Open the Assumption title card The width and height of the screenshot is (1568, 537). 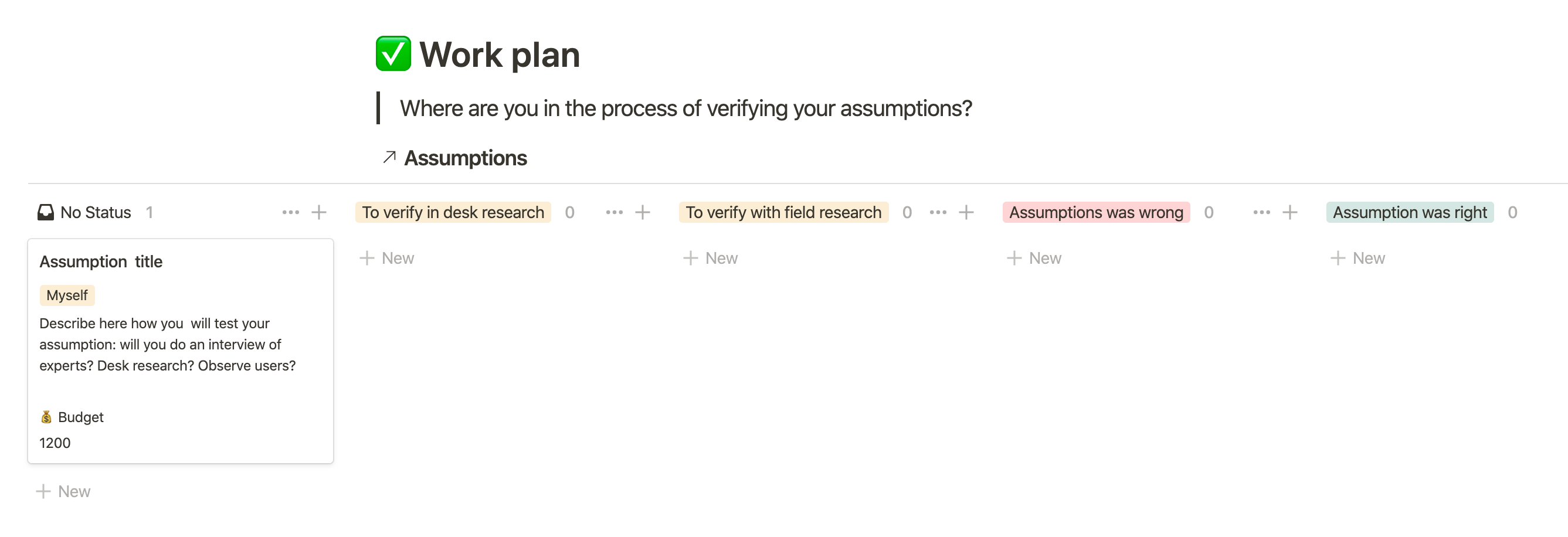click(101, 262)
